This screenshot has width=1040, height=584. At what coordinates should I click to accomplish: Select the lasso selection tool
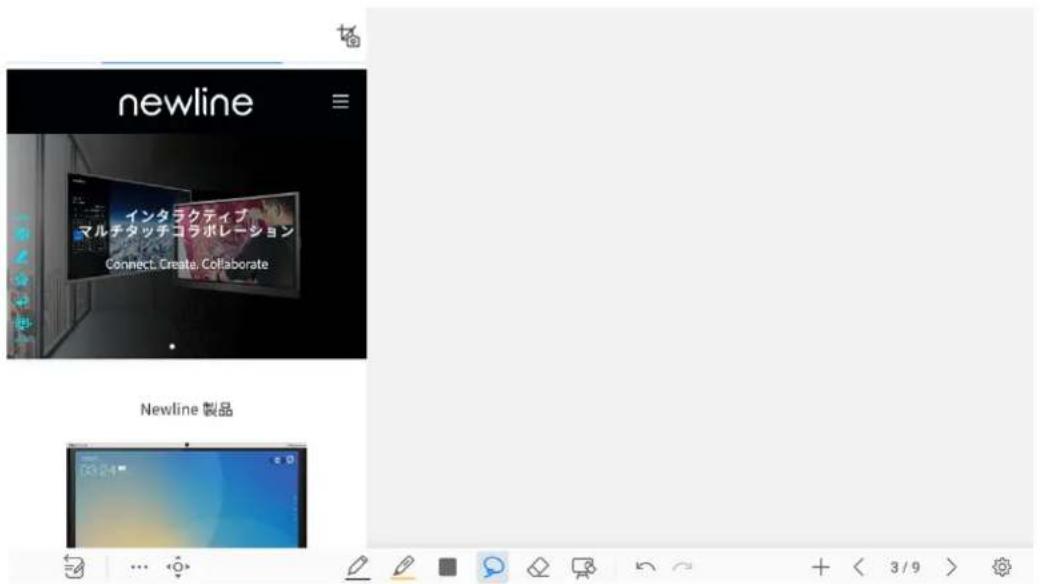(492, 567)
